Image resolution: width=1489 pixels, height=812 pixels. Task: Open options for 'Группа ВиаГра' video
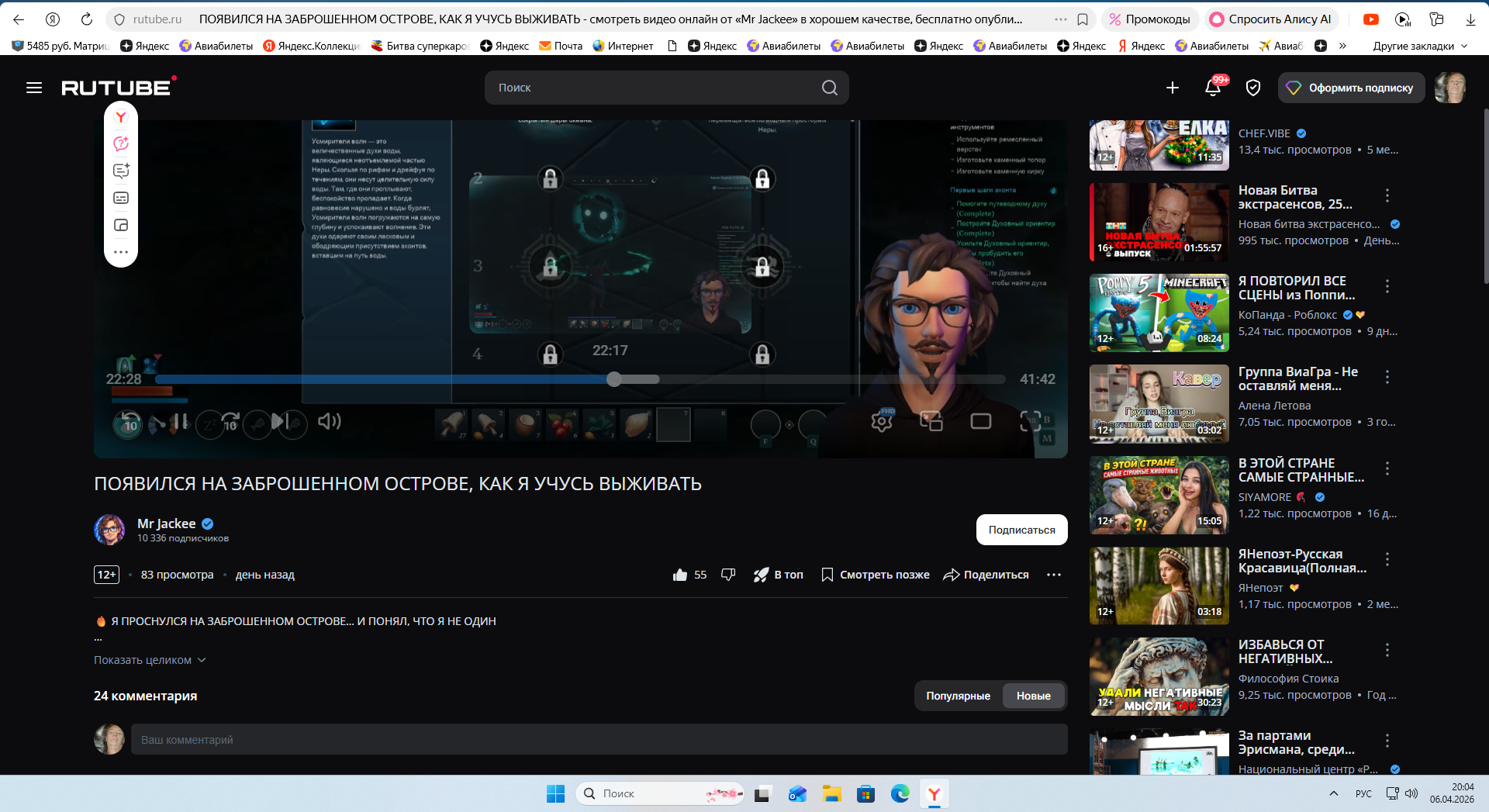pyautogui.click(x=1387, y=377)
